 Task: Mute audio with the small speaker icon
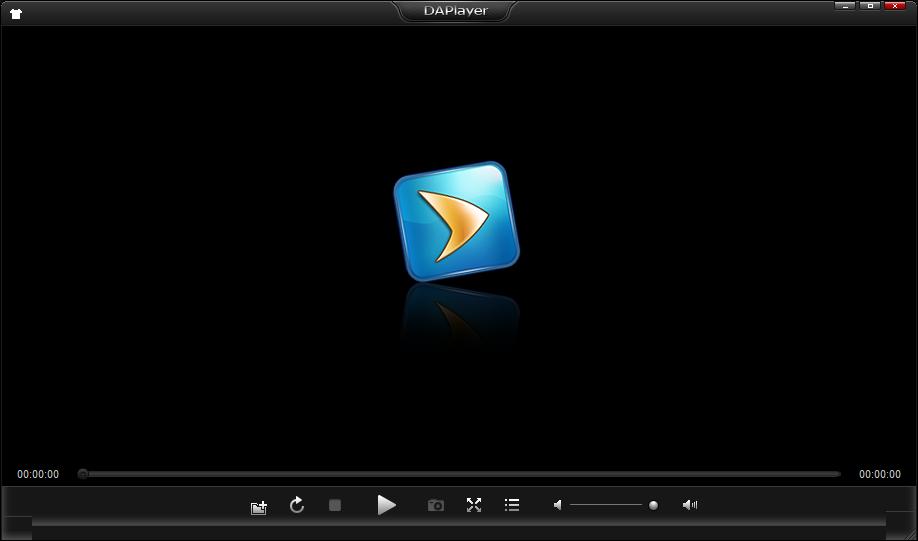coord(558,505)
